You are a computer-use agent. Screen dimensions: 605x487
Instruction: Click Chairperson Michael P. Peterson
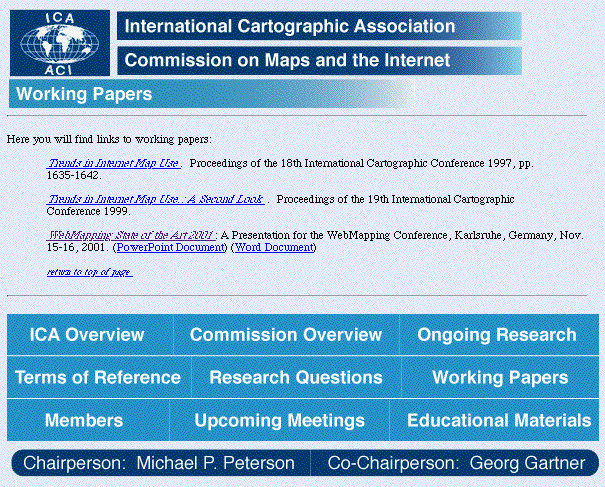pos(159,463)
